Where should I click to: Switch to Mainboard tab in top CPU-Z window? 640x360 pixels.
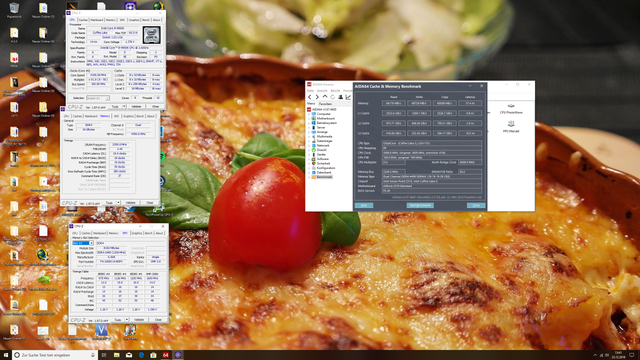pos(97,20)
